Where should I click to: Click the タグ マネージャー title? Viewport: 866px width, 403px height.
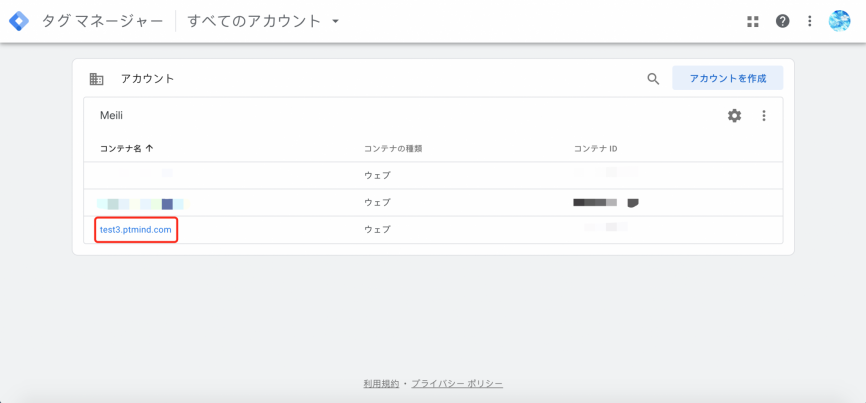pos(103,22)
